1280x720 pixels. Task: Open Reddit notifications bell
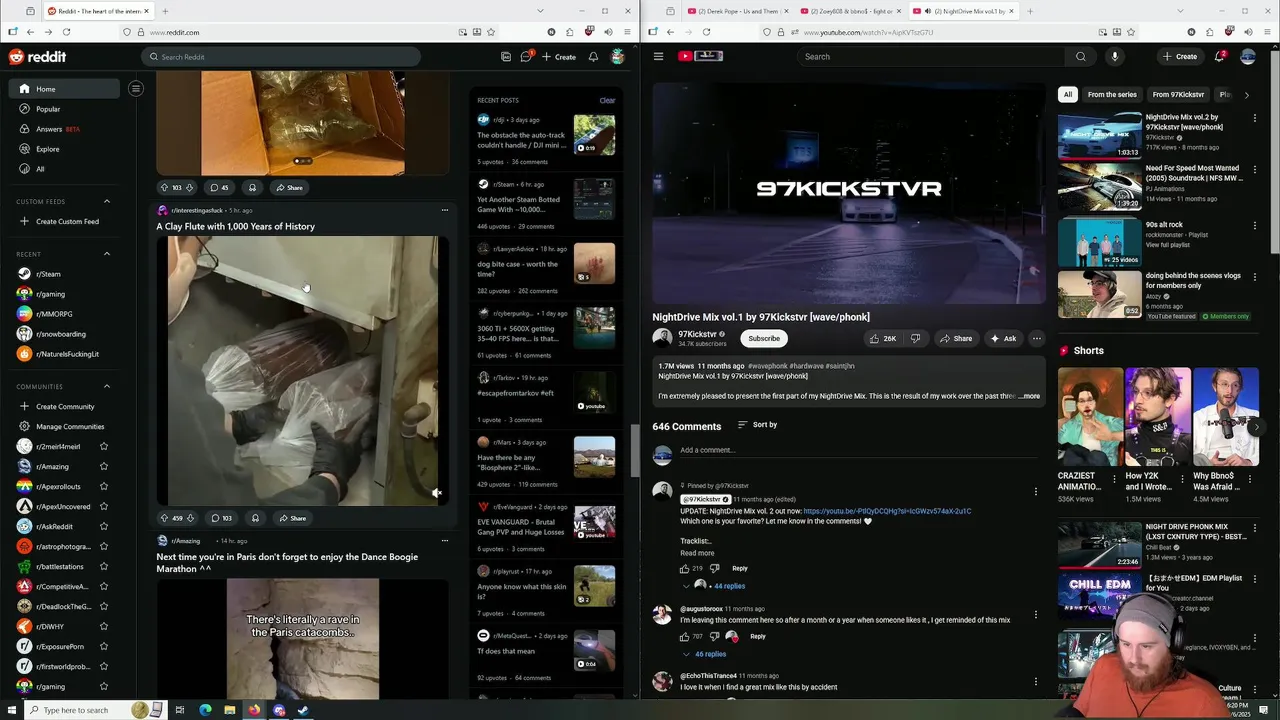tap(593, 57)
